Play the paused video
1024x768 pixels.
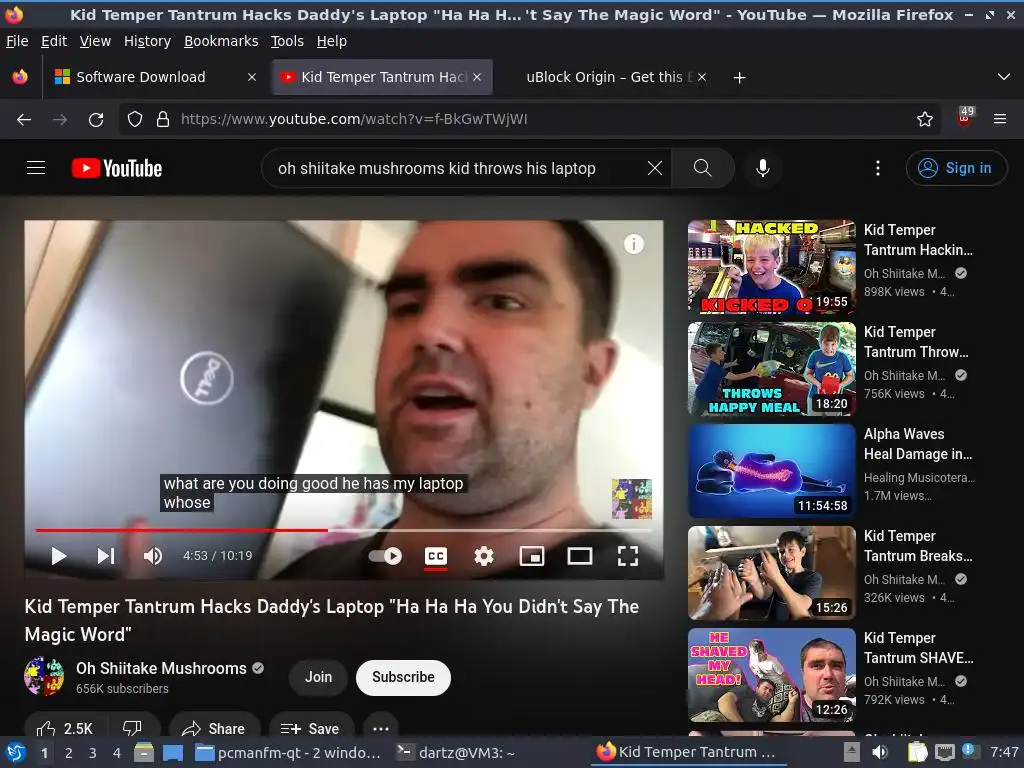59,556
